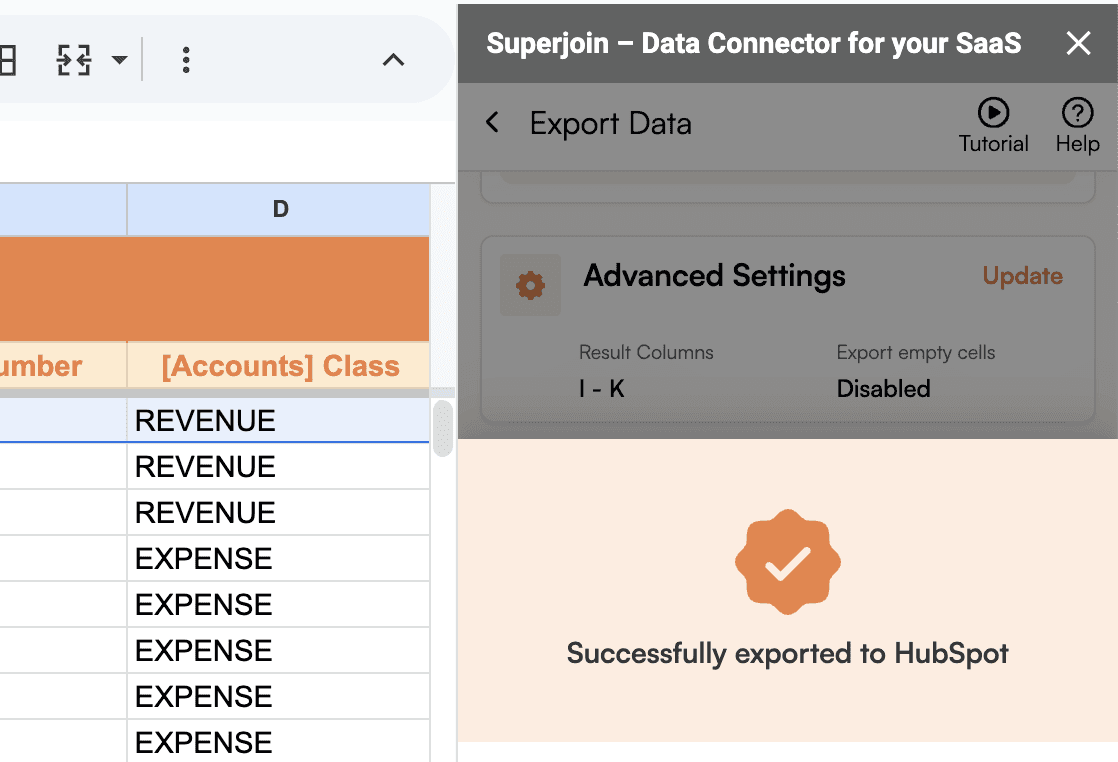Go back from Export Data screen
The width and height of the screenshot is (1118, 762).
(x=492, y=123)
